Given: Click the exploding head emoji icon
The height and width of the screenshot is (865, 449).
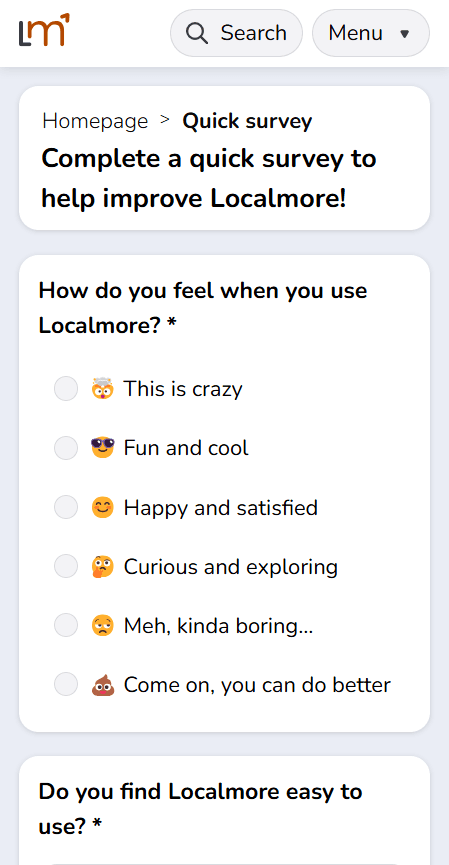Looking at the screenshot, I should click(103, 389).
